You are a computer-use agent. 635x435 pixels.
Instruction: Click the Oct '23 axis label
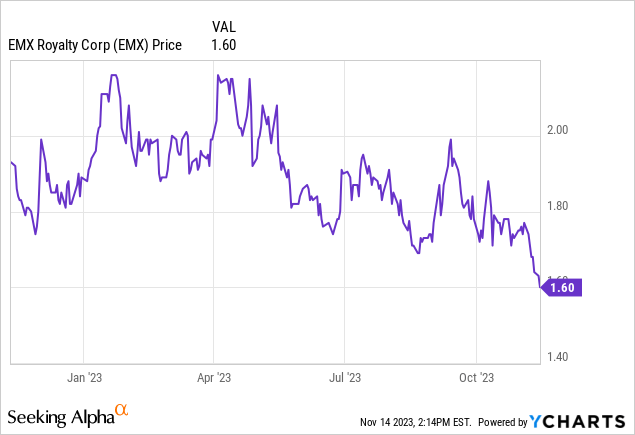tap(476, 377)
